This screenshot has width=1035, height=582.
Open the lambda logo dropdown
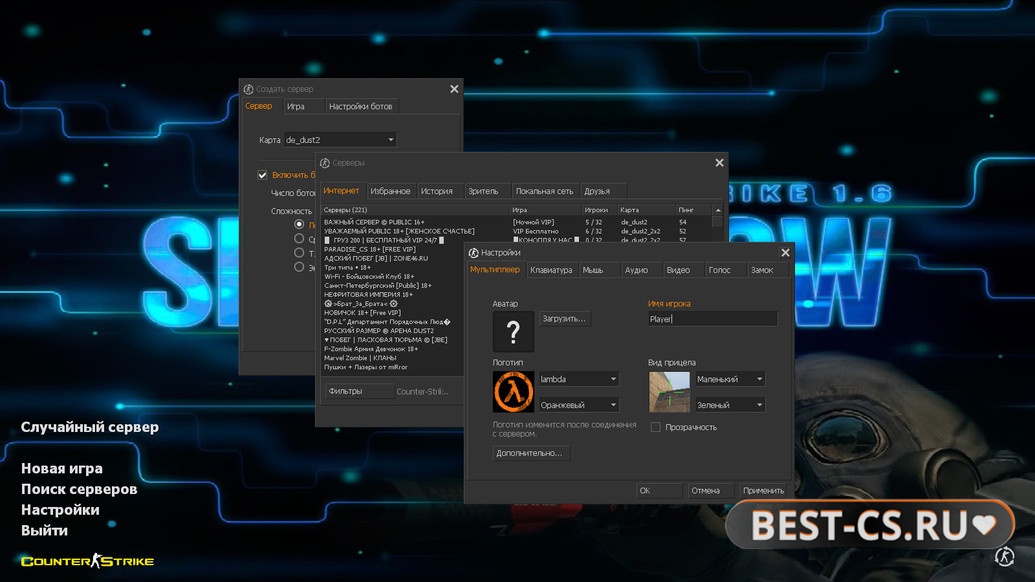578,379
